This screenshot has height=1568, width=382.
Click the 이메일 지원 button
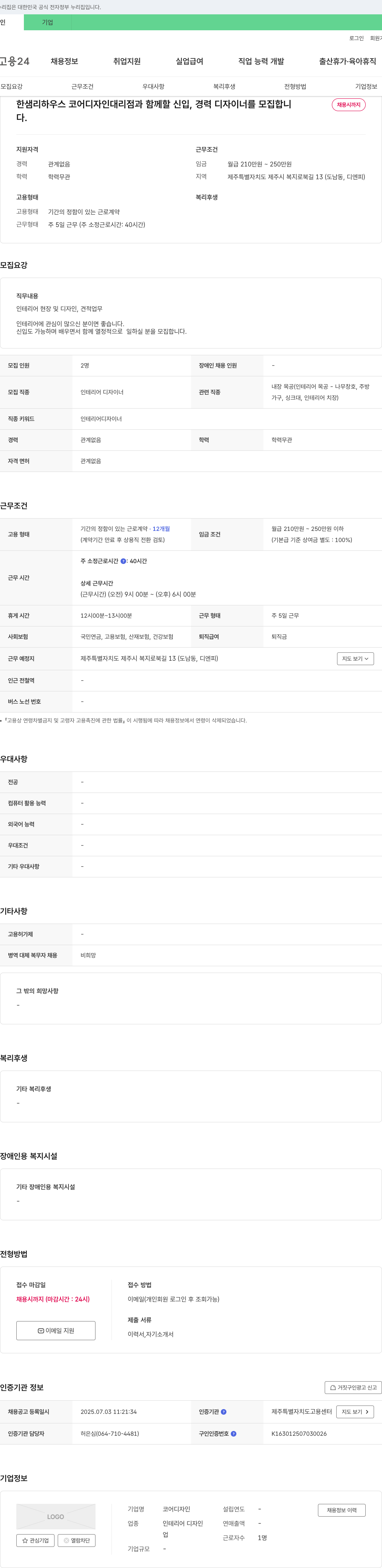point(56,1331)
